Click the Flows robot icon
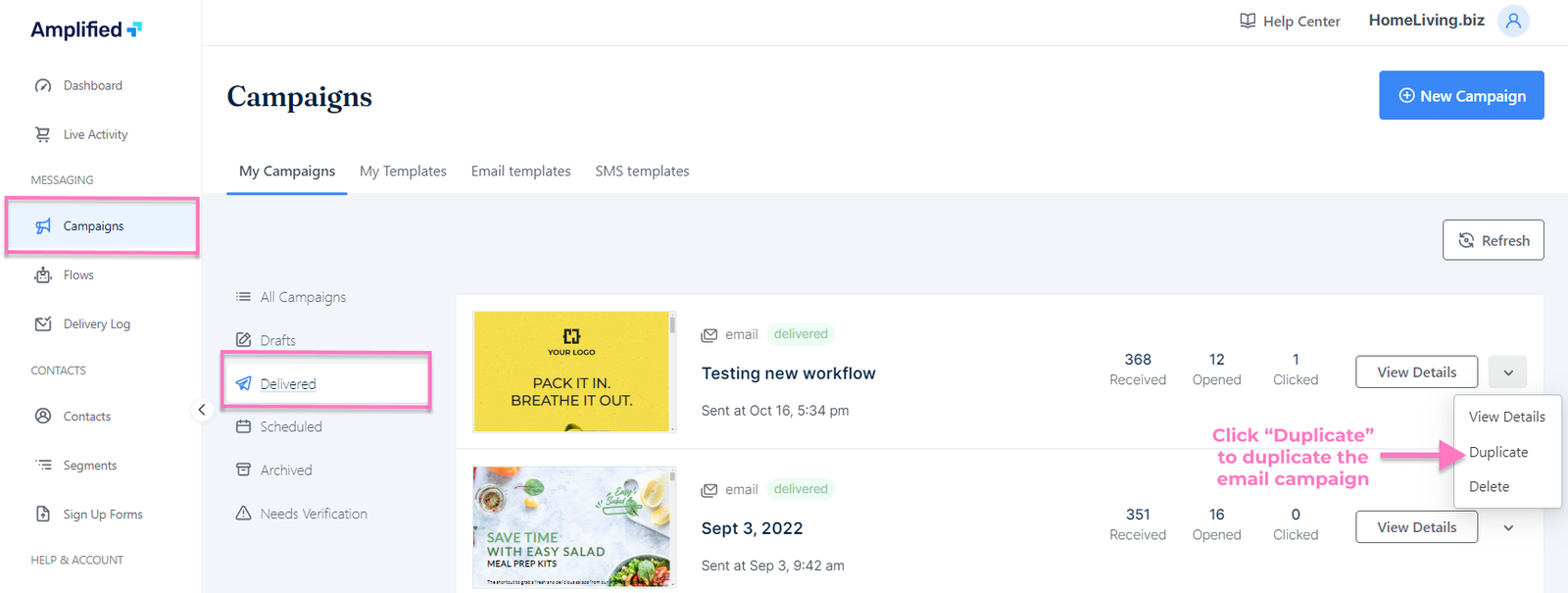Viewport: 1568px width, 593px height. coord(43,275)
